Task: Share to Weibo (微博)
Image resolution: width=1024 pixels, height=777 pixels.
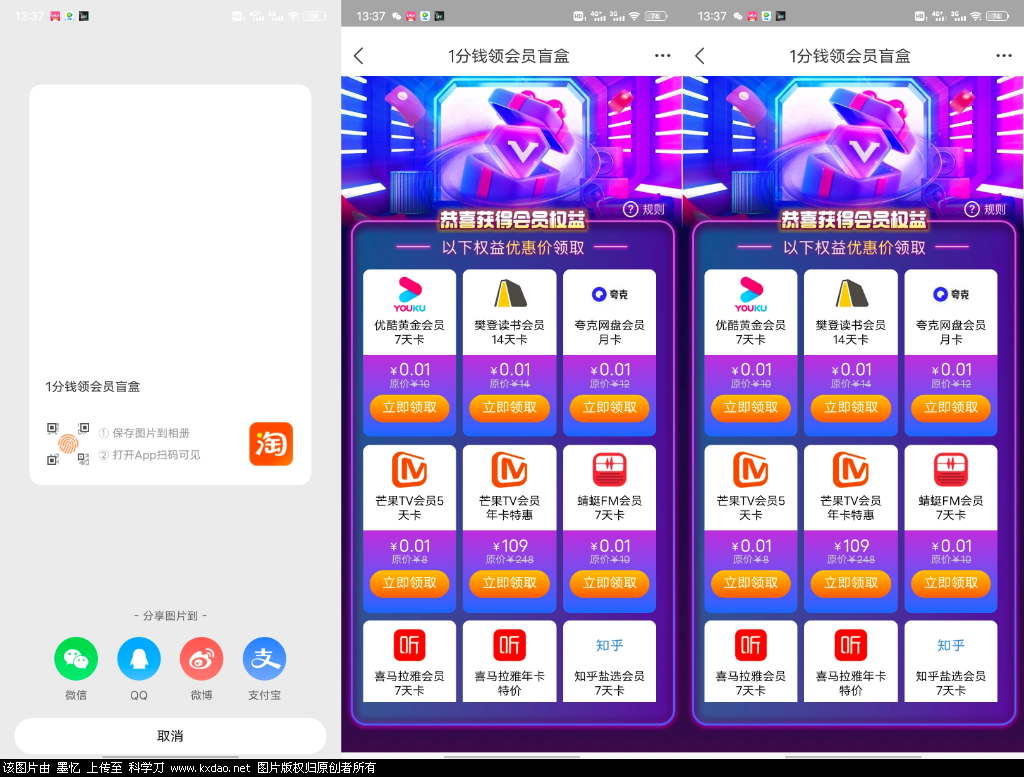Action: pos(201,659)
